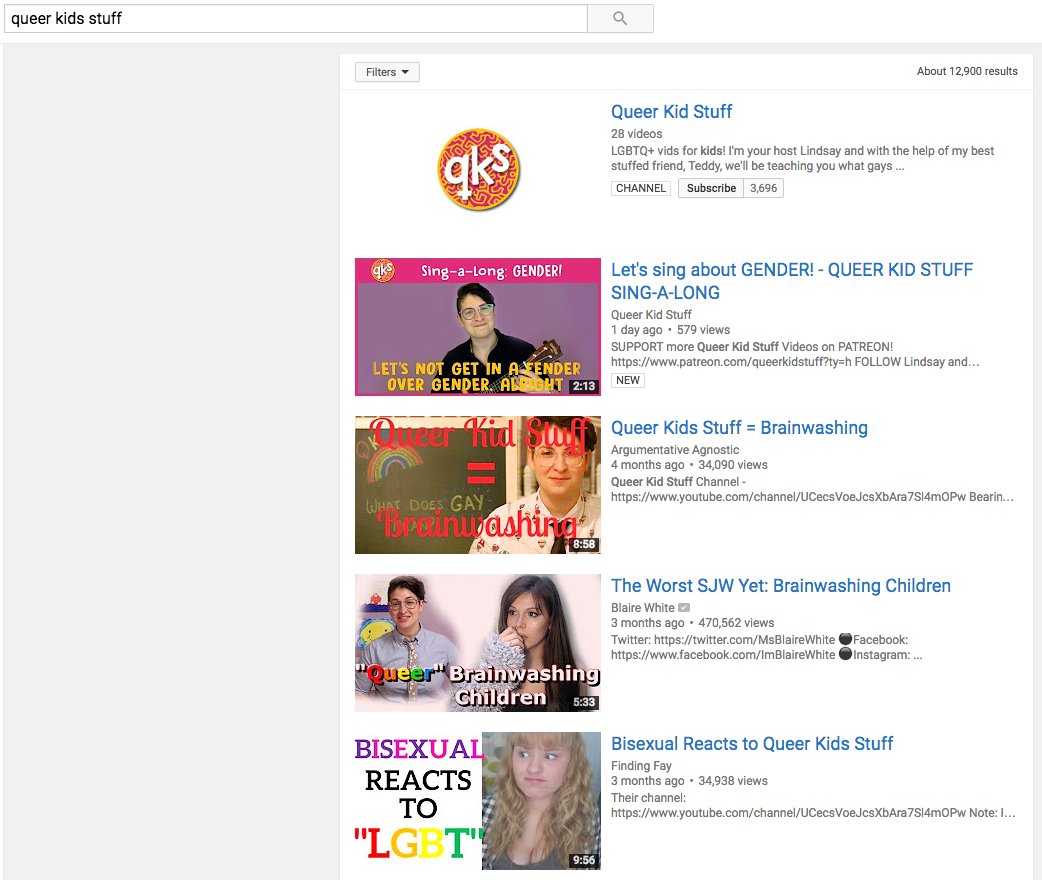Click the 9:56 duration badge on thumbnail

tap(584, 860)
